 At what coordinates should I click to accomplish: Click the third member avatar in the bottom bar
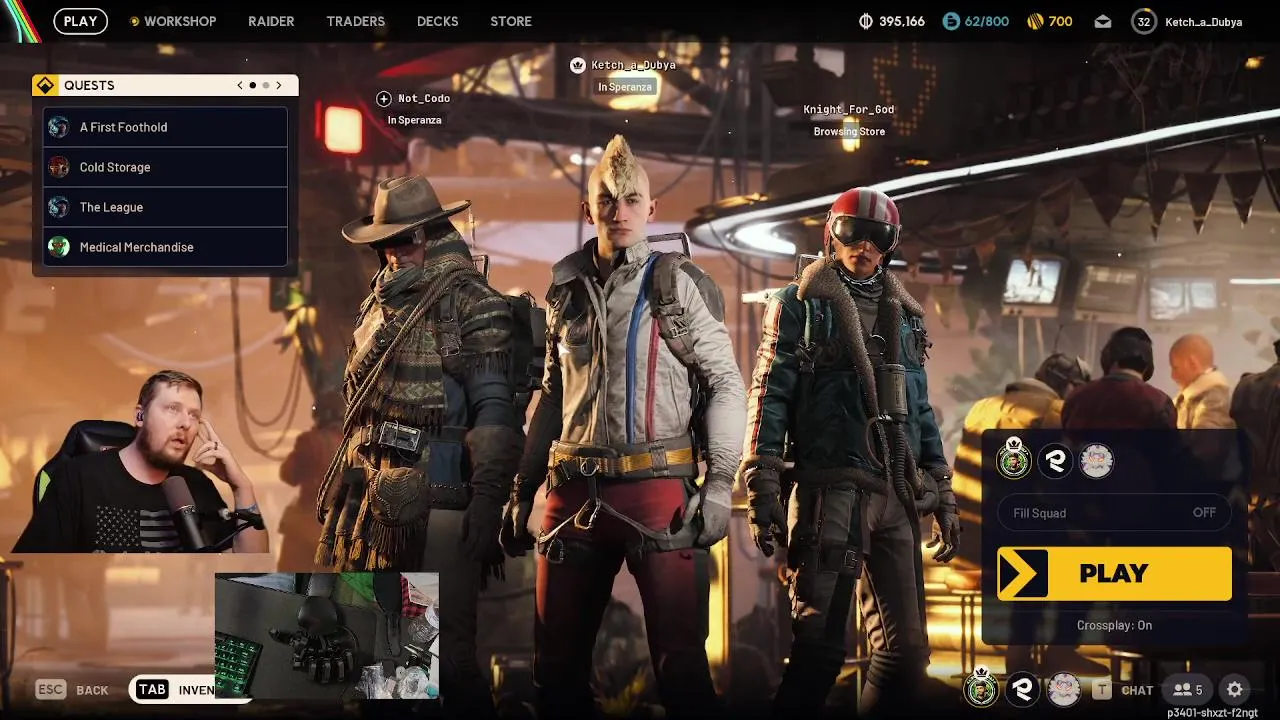[1063, 689]
